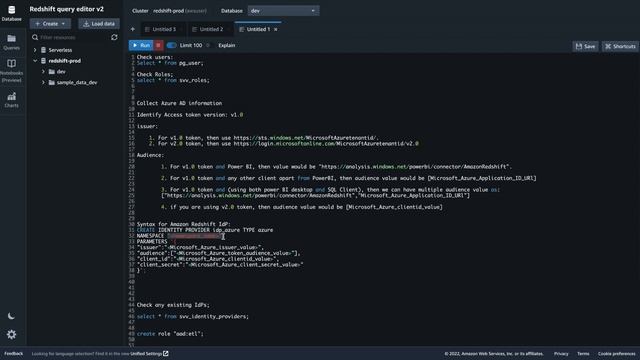Click the 'Collect Azure AD information' line
This screenshot has width=640, height=360.
pos(179,104)
